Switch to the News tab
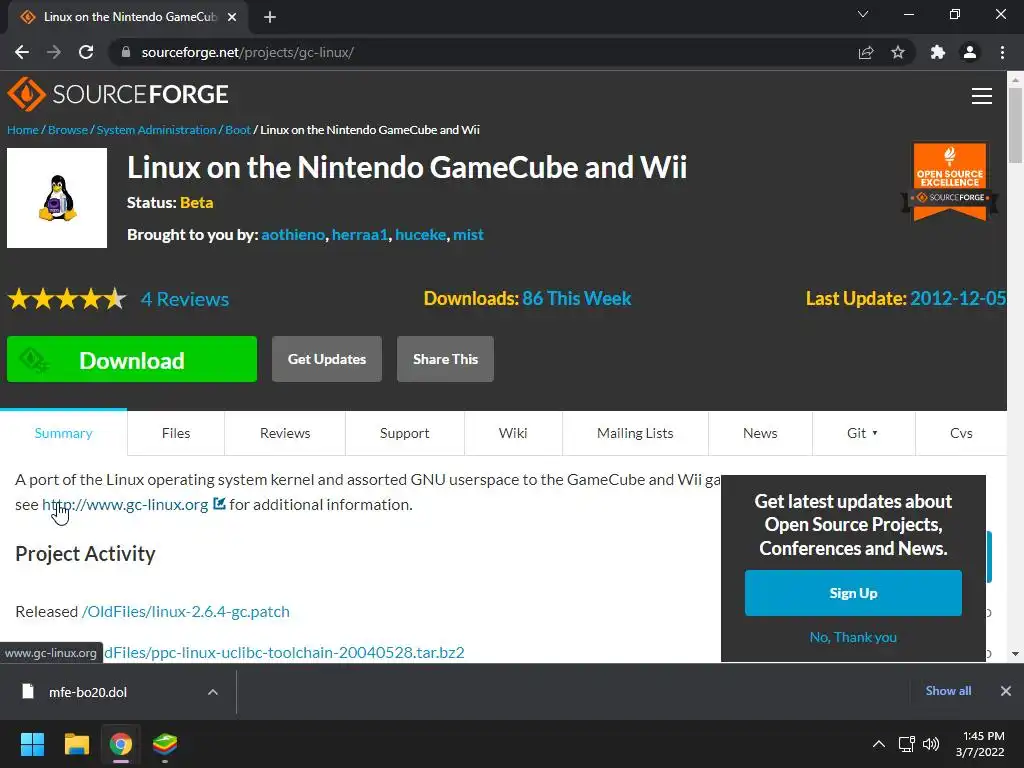The width and height of the screenshot is (1024, 768). pyautogui.click(x=760, y=433)
